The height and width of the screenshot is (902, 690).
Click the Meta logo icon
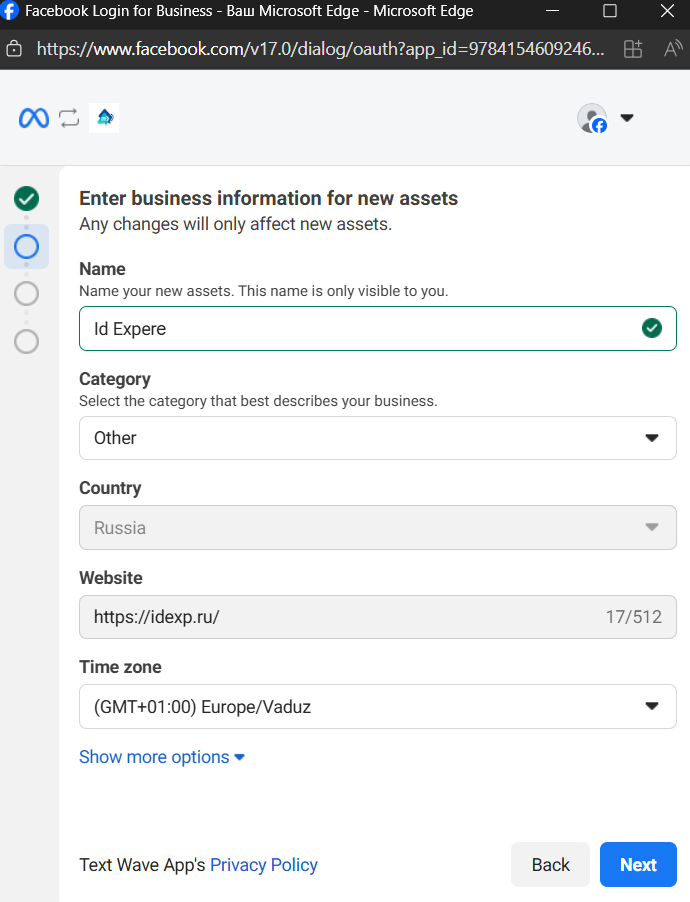click(x=34, y=118)
